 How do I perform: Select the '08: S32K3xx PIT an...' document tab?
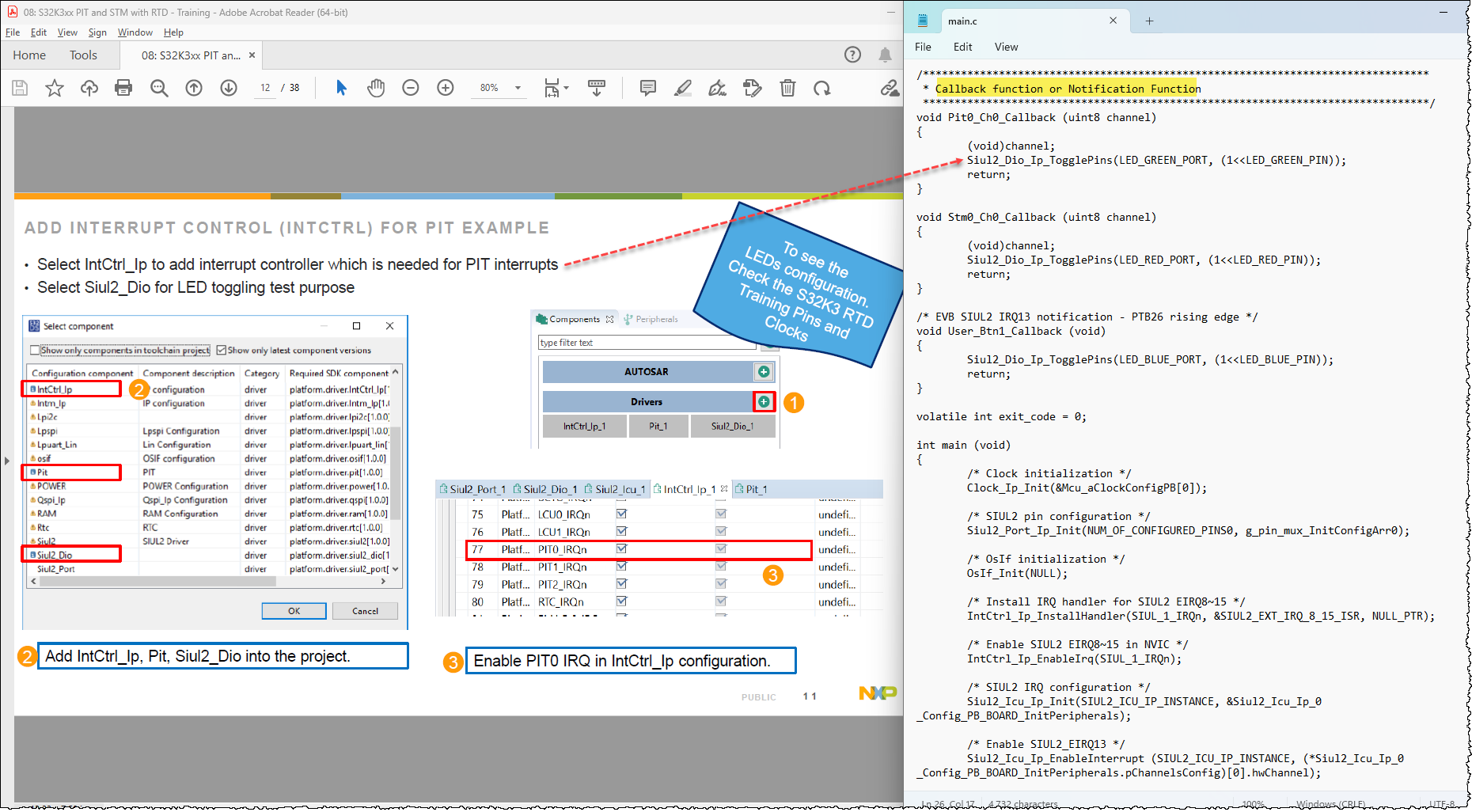[x=190, y=55]
